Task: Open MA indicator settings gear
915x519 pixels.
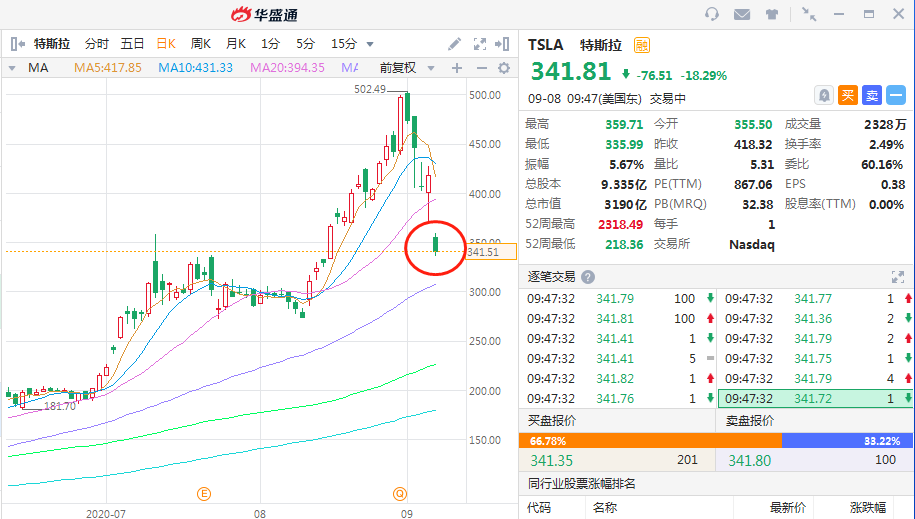Action: click(x=504, y=68)
